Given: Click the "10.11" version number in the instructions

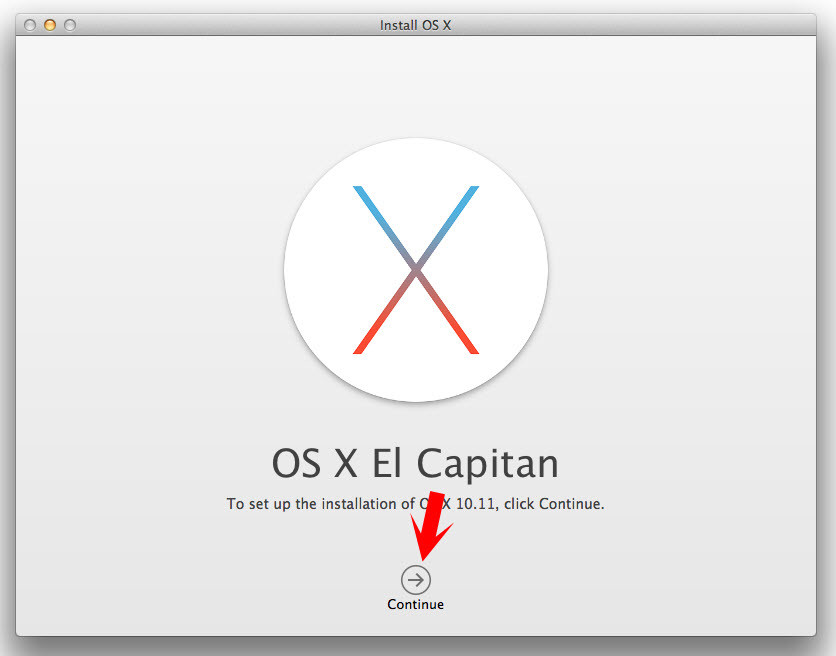Looking at the screenshot, I should pos(478,504).
